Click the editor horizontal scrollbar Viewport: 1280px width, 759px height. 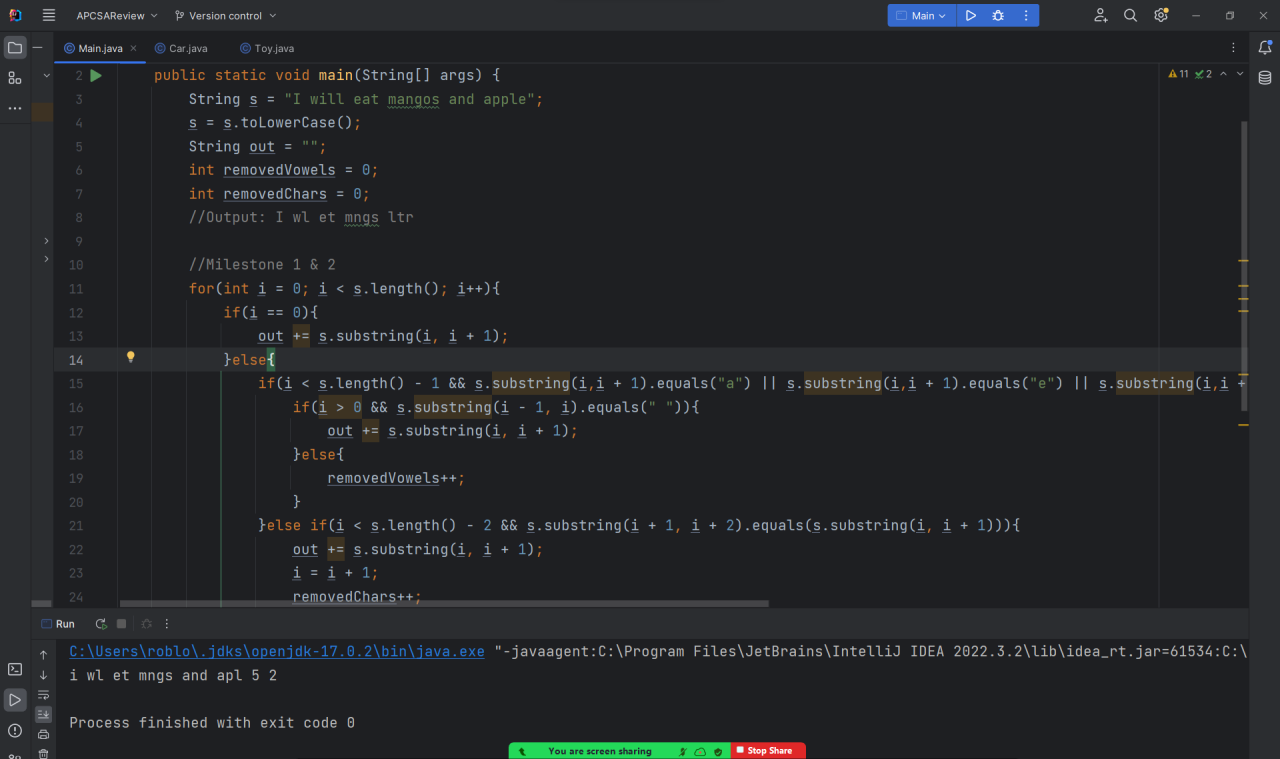pyautogui.click(x=444, y=604)
